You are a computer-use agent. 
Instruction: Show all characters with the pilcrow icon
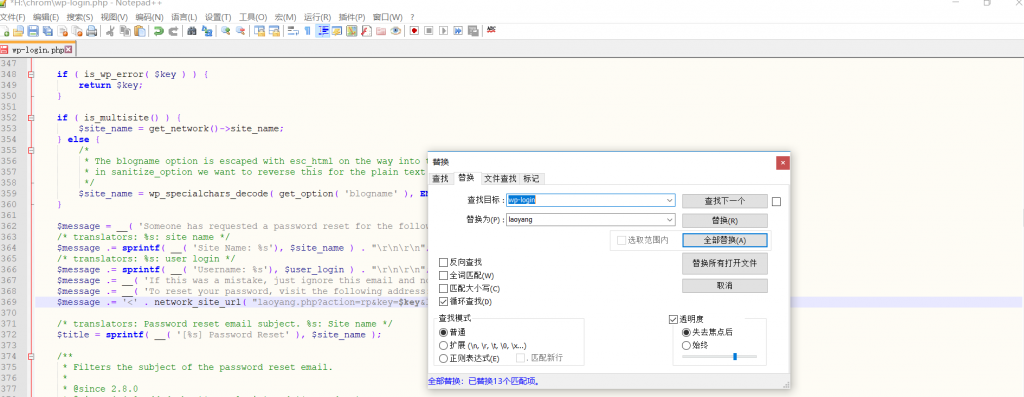[308, 31]
